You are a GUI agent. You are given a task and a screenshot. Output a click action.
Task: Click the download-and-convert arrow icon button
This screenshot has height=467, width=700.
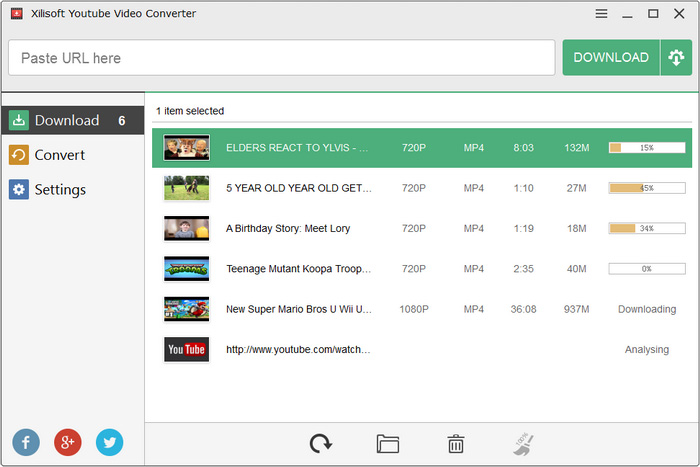tap(676, 58)
